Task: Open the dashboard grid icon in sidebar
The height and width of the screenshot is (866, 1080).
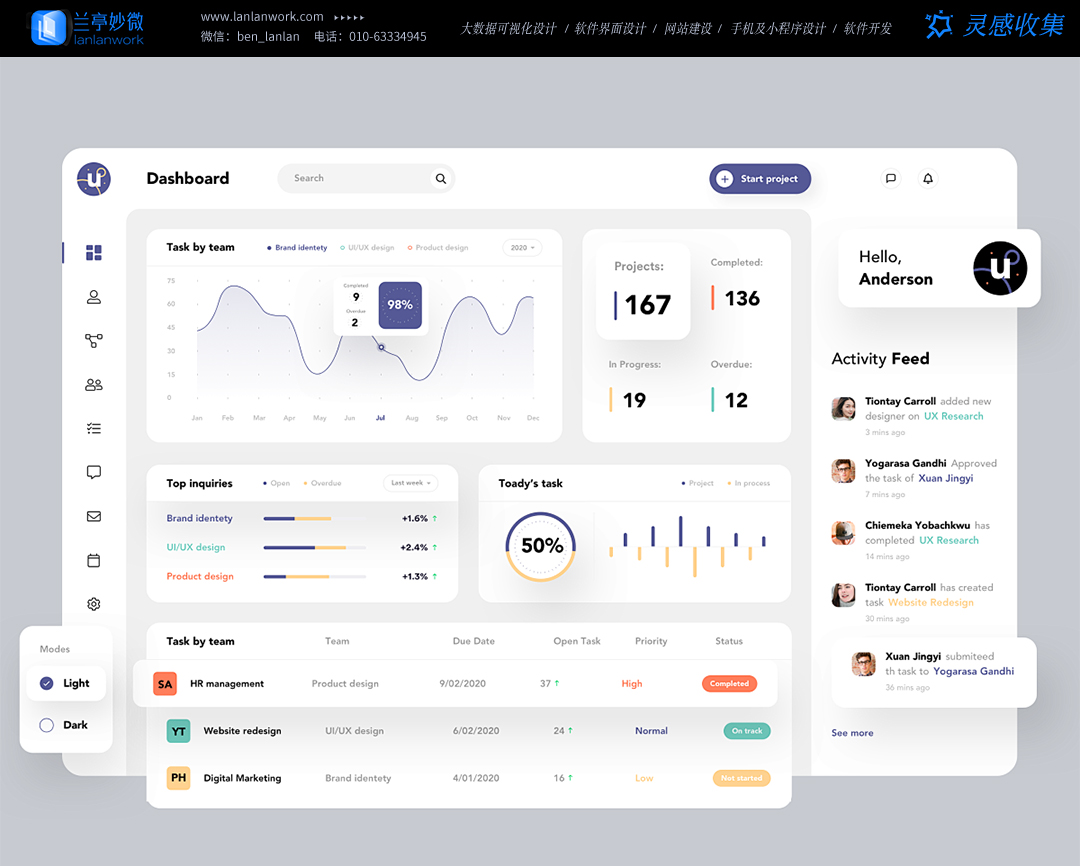Action: coord(94,253)
